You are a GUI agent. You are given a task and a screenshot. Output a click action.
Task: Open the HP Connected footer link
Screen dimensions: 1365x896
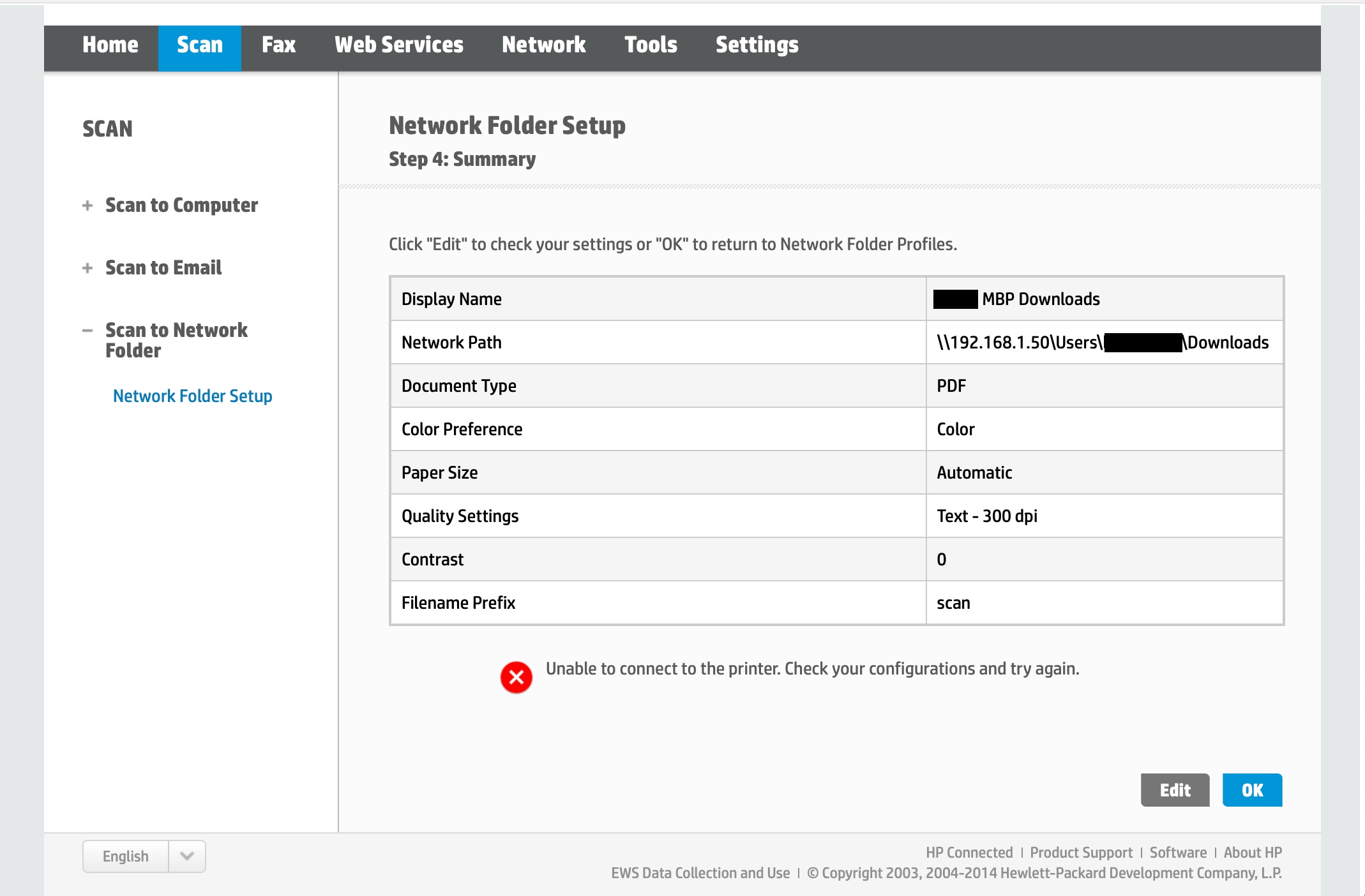[969, 853]
